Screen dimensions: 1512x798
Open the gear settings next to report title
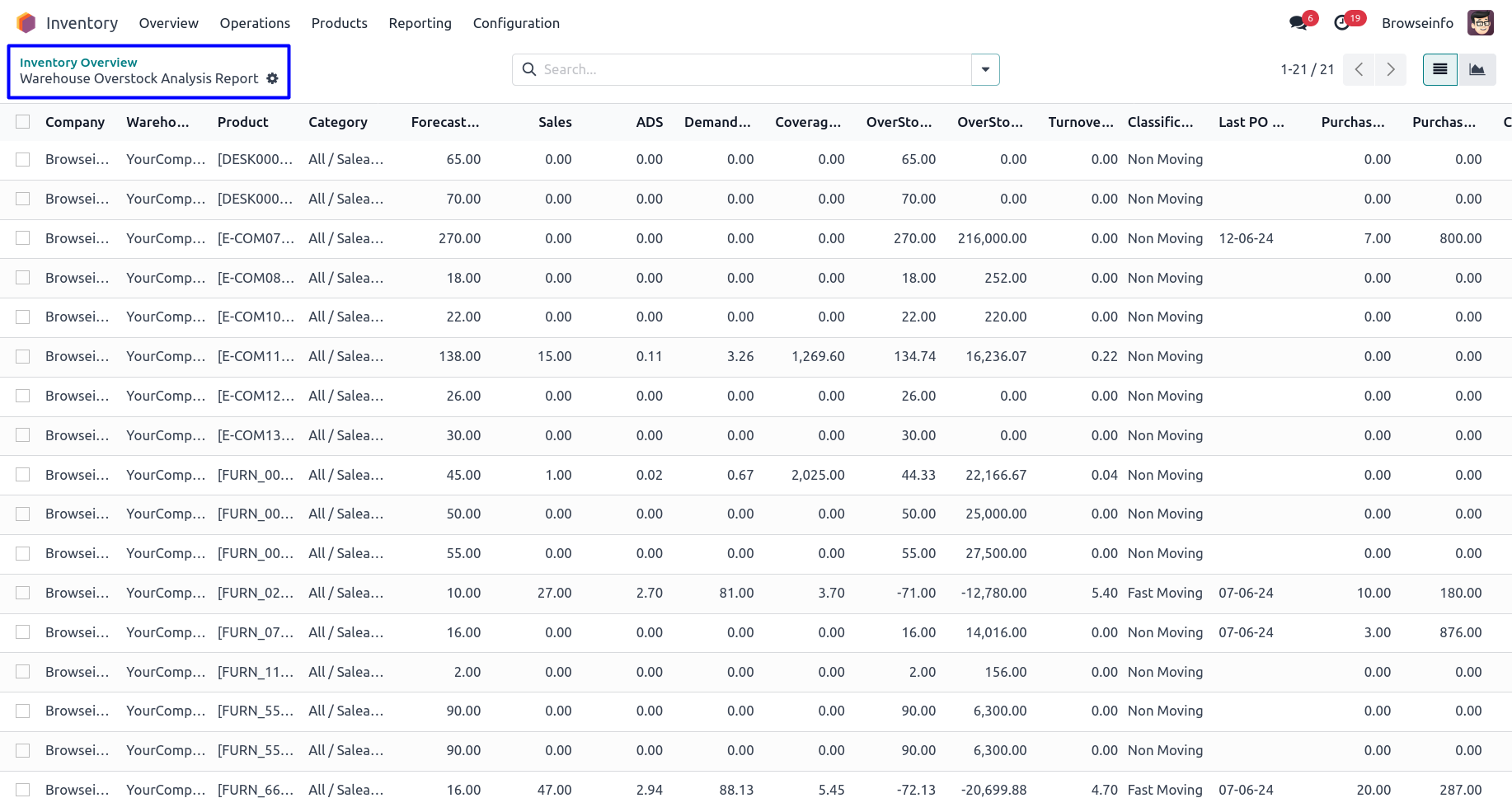[273, 78]
